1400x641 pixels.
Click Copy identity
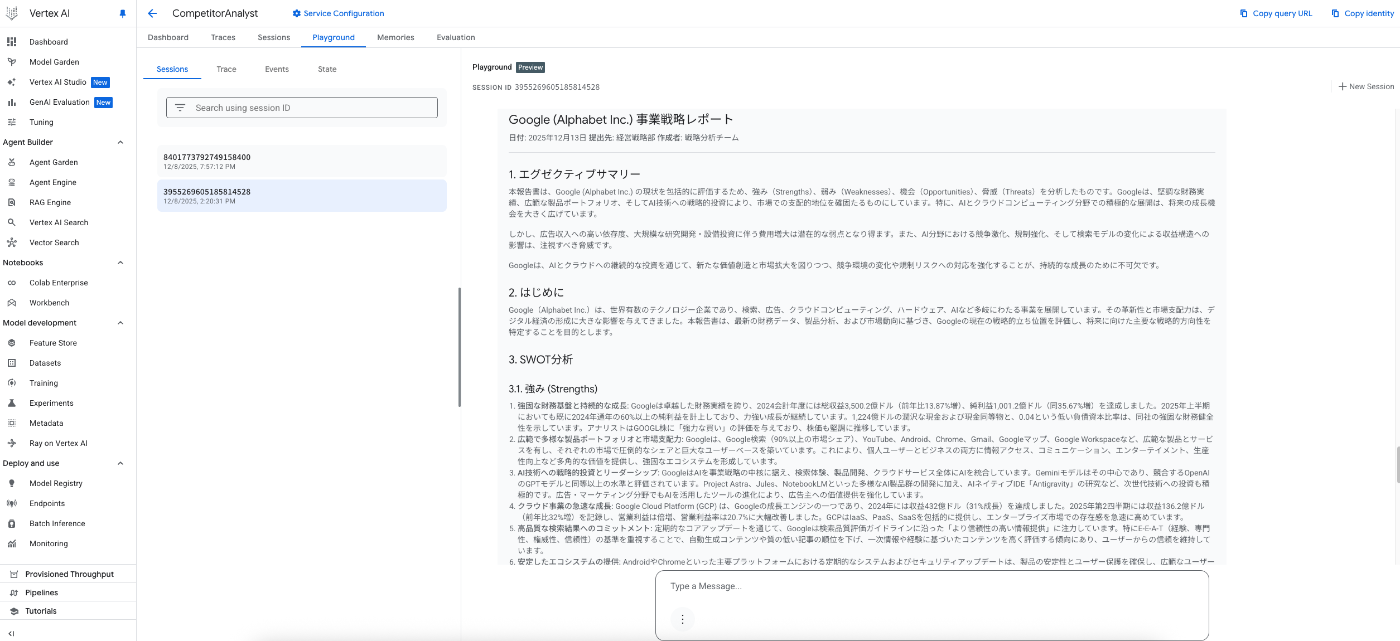pos(1362,13)
